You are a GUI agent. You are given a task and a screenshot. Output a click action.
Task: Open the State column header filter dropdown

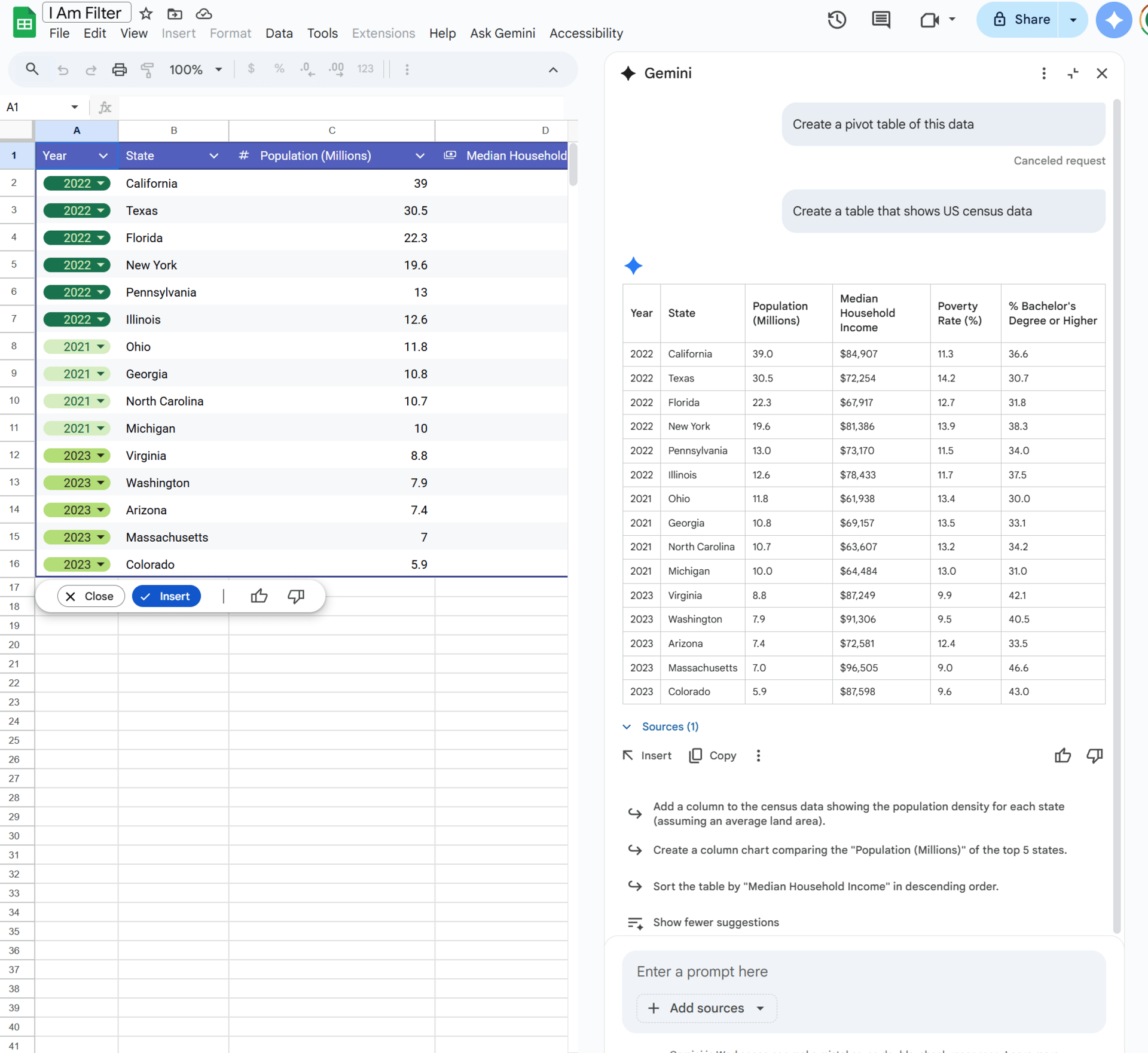click(213, 156)
